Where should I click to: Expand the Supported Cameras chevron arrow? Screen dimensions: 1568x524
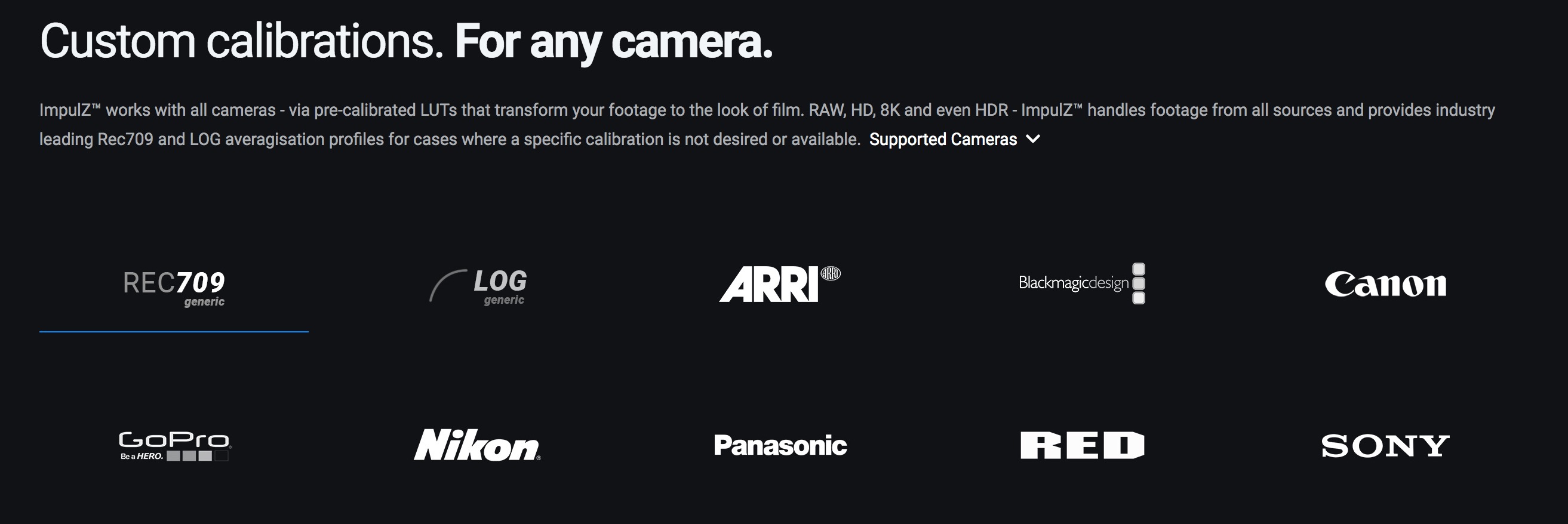click(x=1033, y=140)
